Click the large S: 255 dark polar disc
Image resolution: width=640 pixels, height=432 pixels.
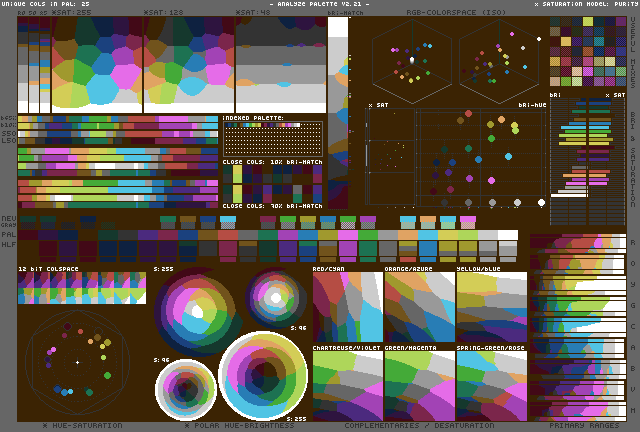click(196, 312)
